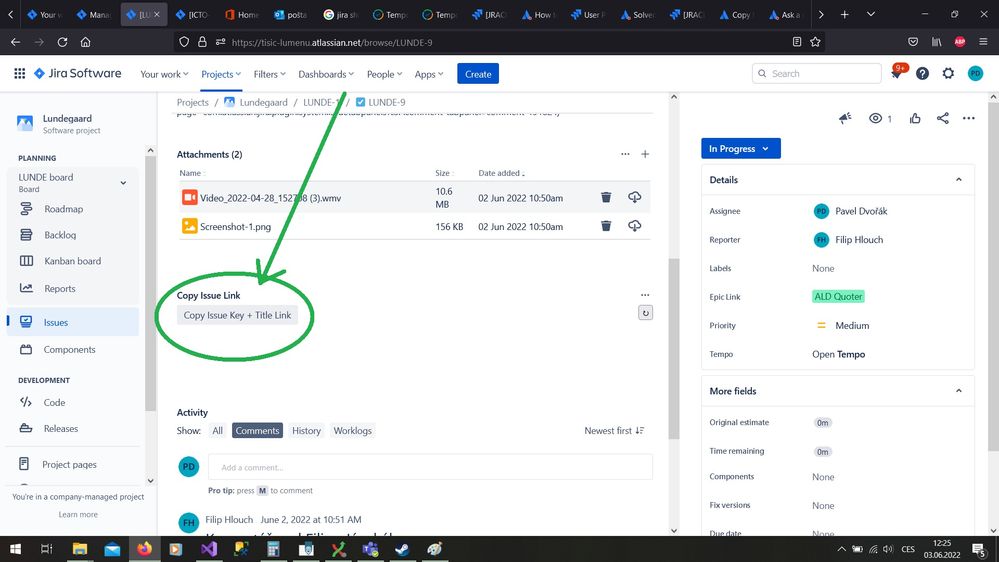
Task: Open the Apps dropdown menu
Action: [x=429, y=74]
